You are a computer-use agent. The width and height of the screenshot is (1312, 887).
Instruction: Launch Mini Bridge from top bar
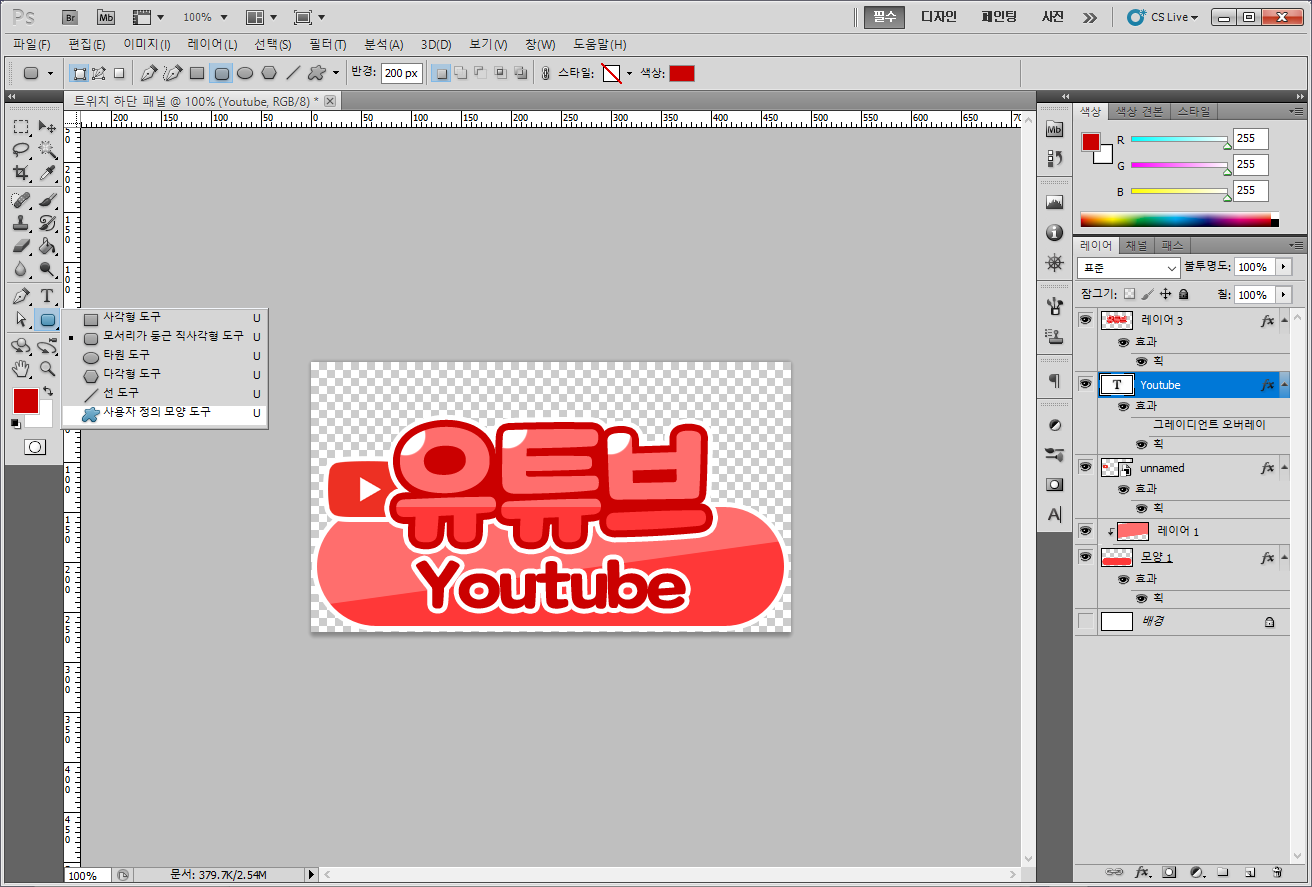tap(107, 17)
